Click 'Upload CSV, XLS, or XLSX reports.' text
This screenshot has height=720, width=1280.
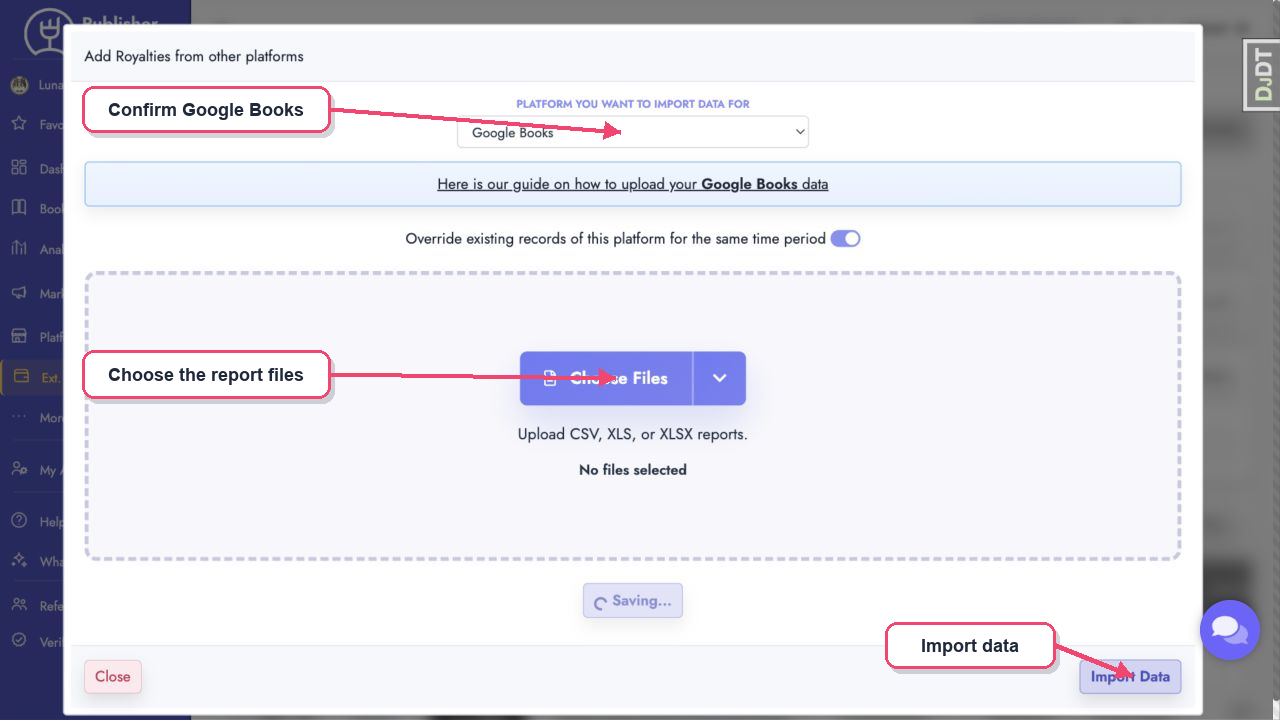click(633, 435)
